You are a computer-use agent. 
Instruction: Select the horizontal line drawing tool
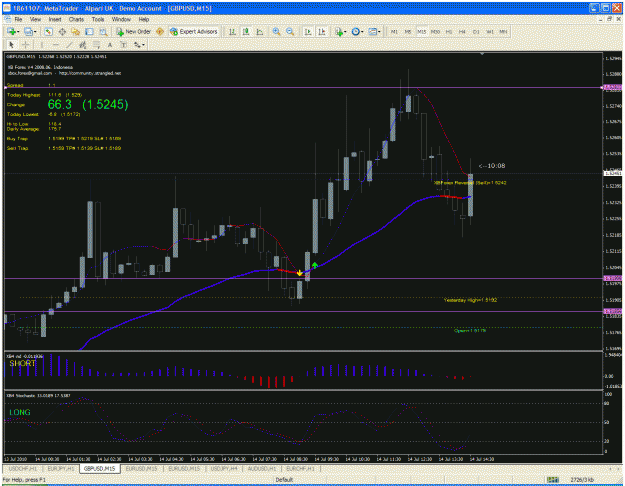(55, 45)
